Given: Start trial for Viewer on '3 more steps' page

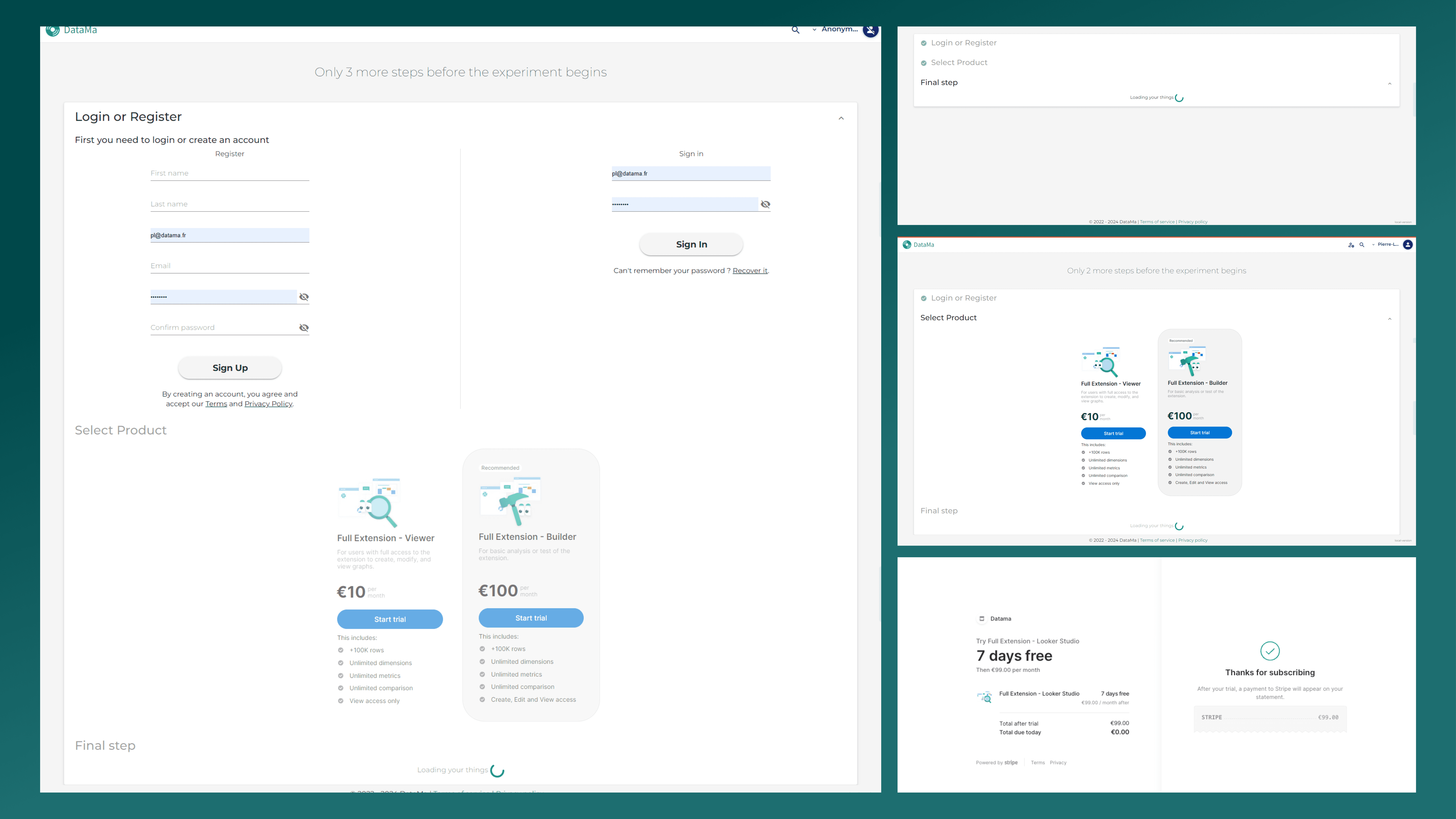Looking at the screenshot, I should point(390,619).
